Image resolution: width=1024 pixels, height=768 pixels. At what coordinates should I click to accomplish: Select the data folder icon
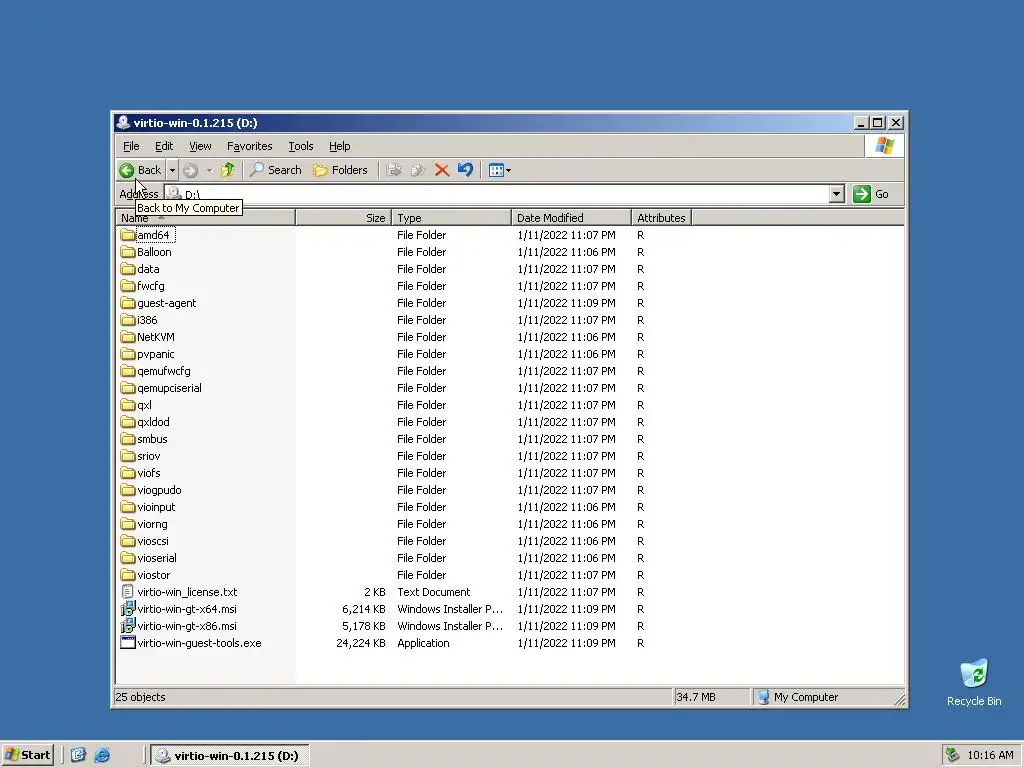[128, 269]
